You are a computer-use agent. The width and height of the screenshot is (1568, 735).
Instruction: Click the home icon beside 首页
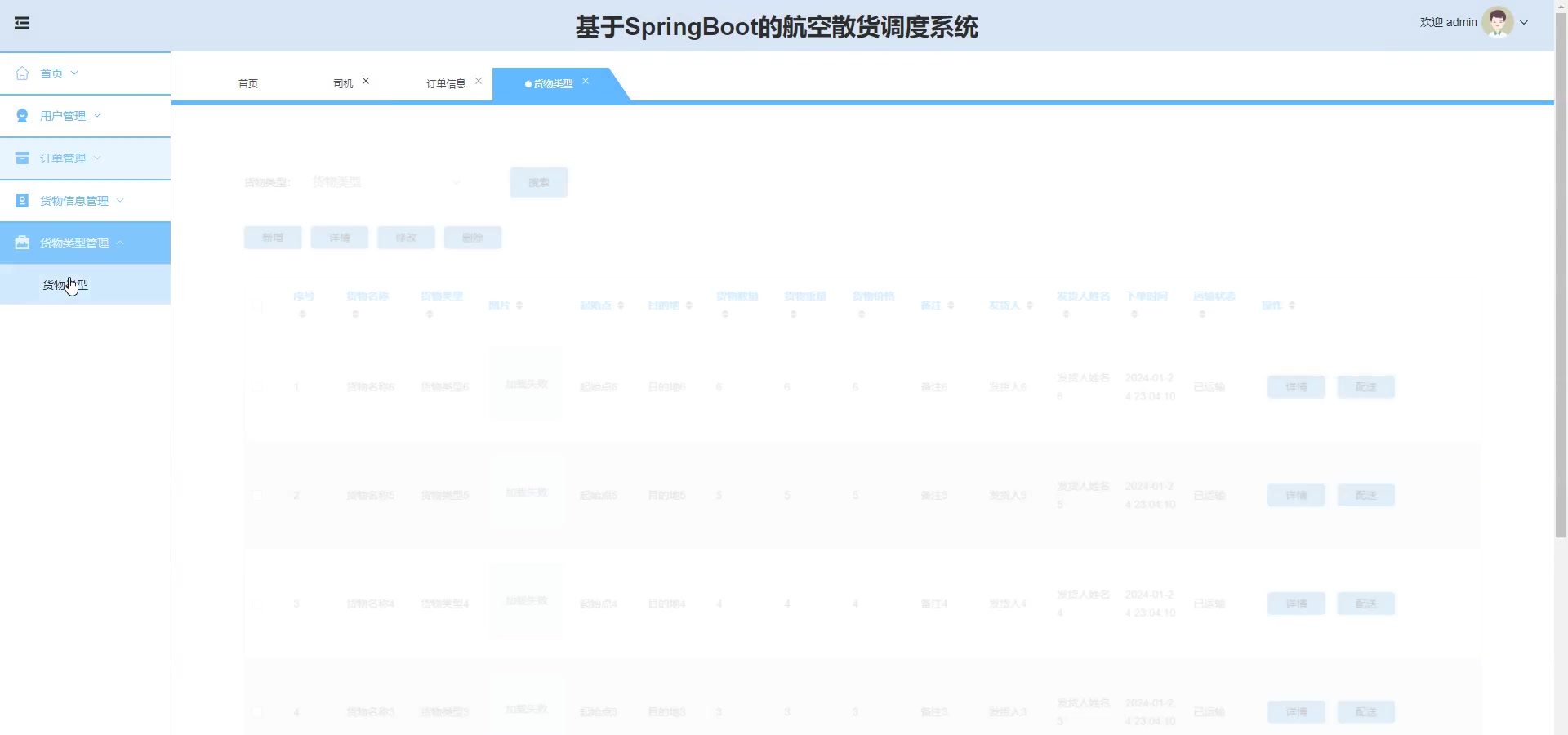point(22,73)
